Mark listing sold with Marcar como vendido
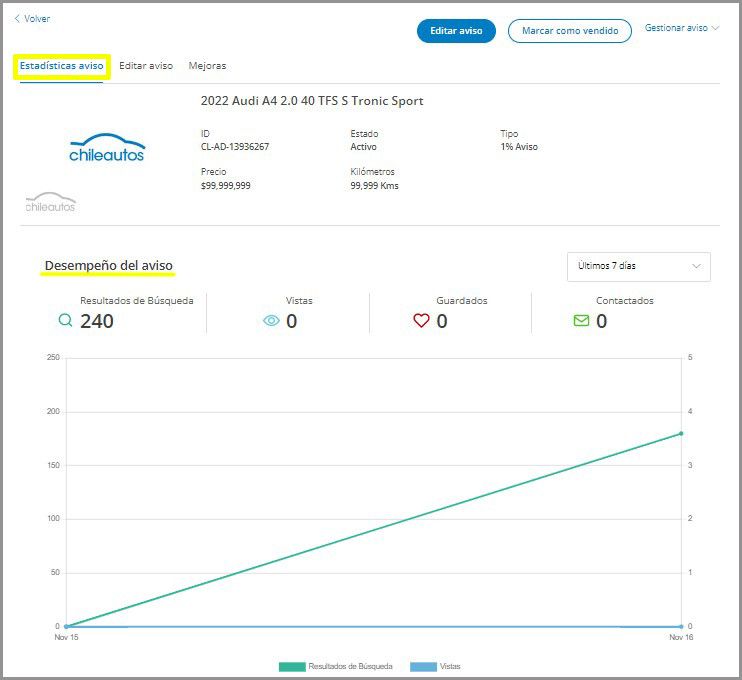 [x=570, y=31]
